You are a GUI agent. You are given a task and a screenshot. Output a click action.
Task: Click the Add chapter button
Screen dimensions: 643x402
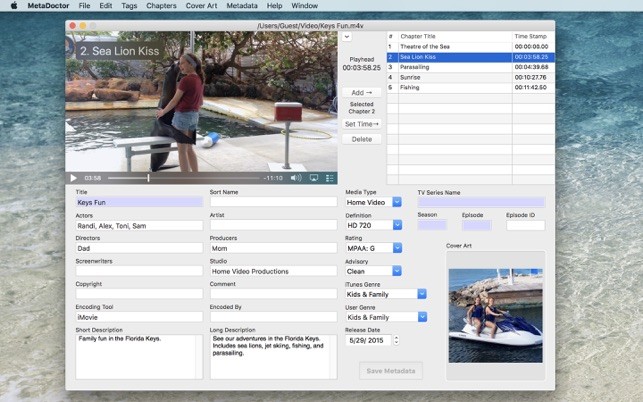coord(361,92)
